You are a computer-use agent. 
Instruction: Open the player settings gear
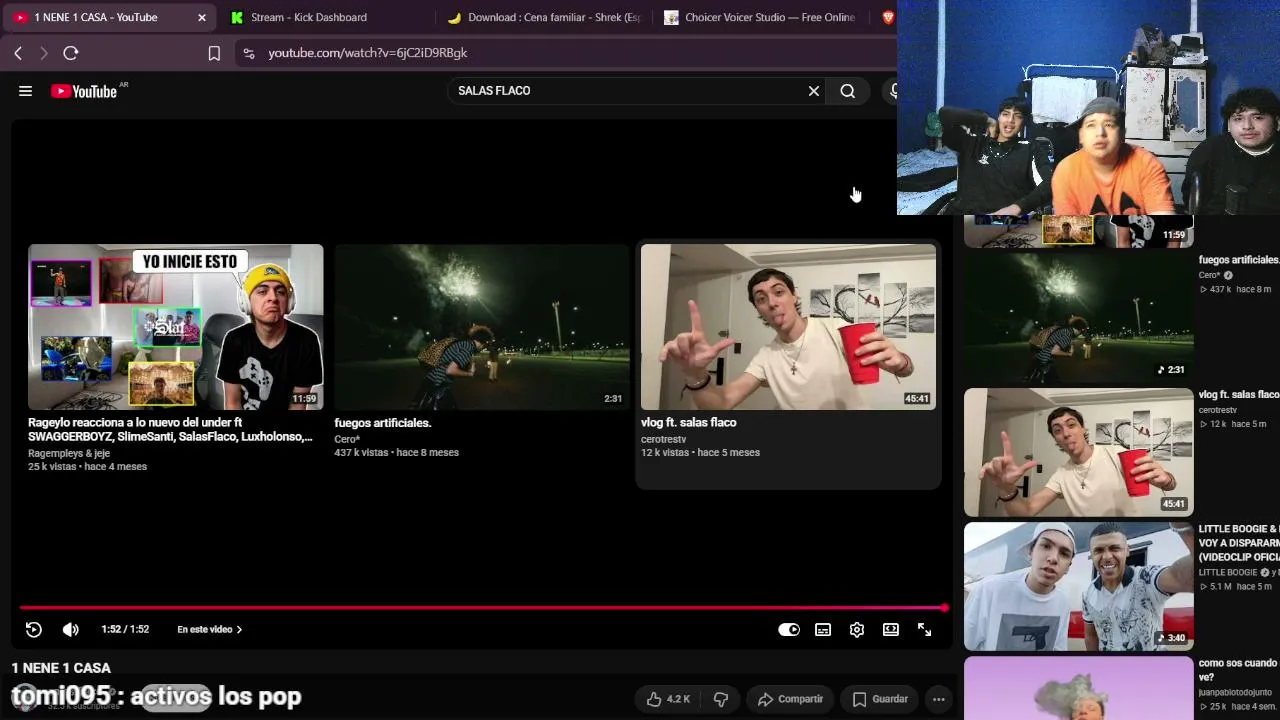[857, 629]
